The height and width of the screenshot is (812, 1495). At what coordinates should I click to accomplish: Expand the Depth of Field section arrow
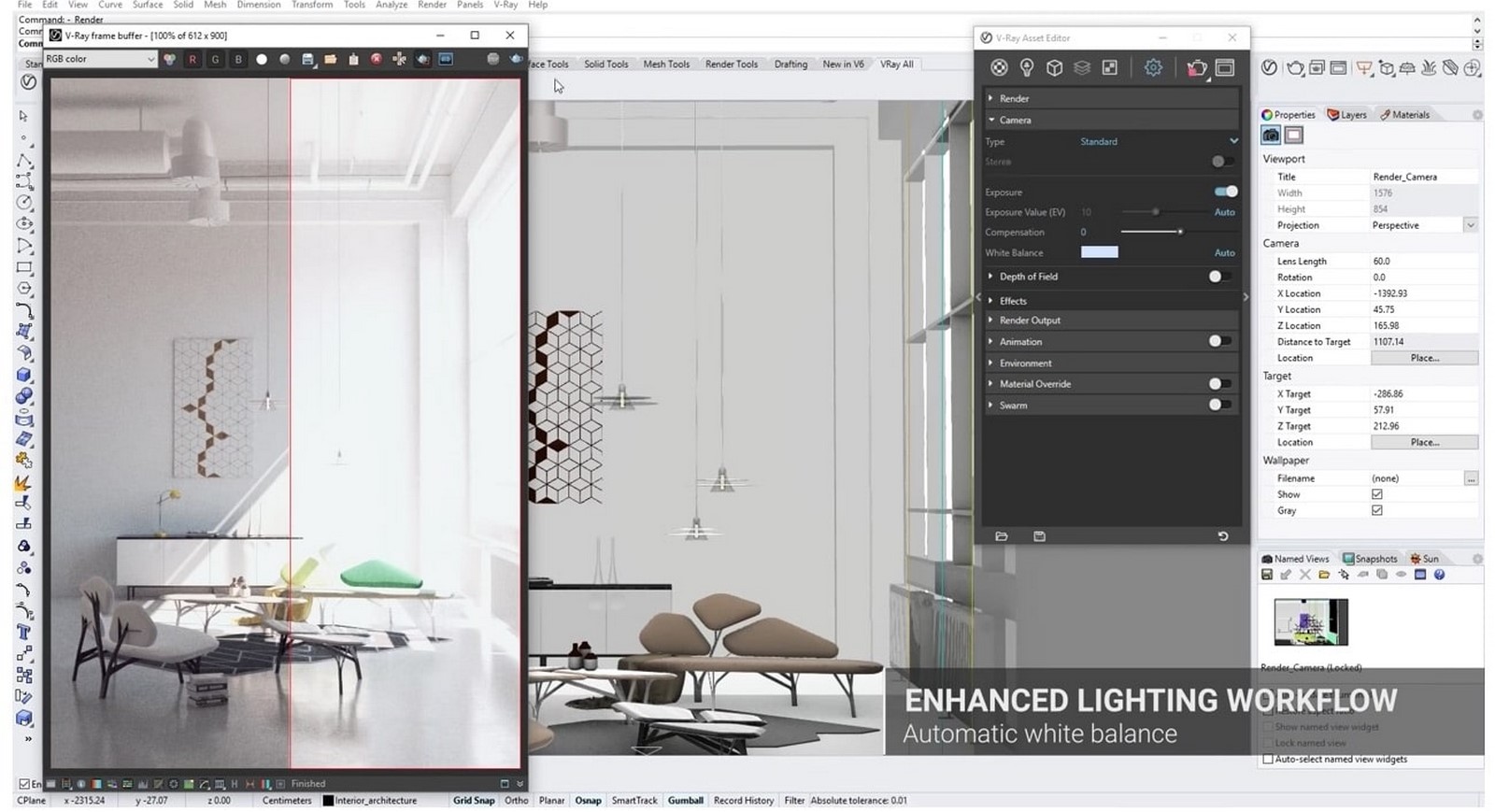(991, 277)
